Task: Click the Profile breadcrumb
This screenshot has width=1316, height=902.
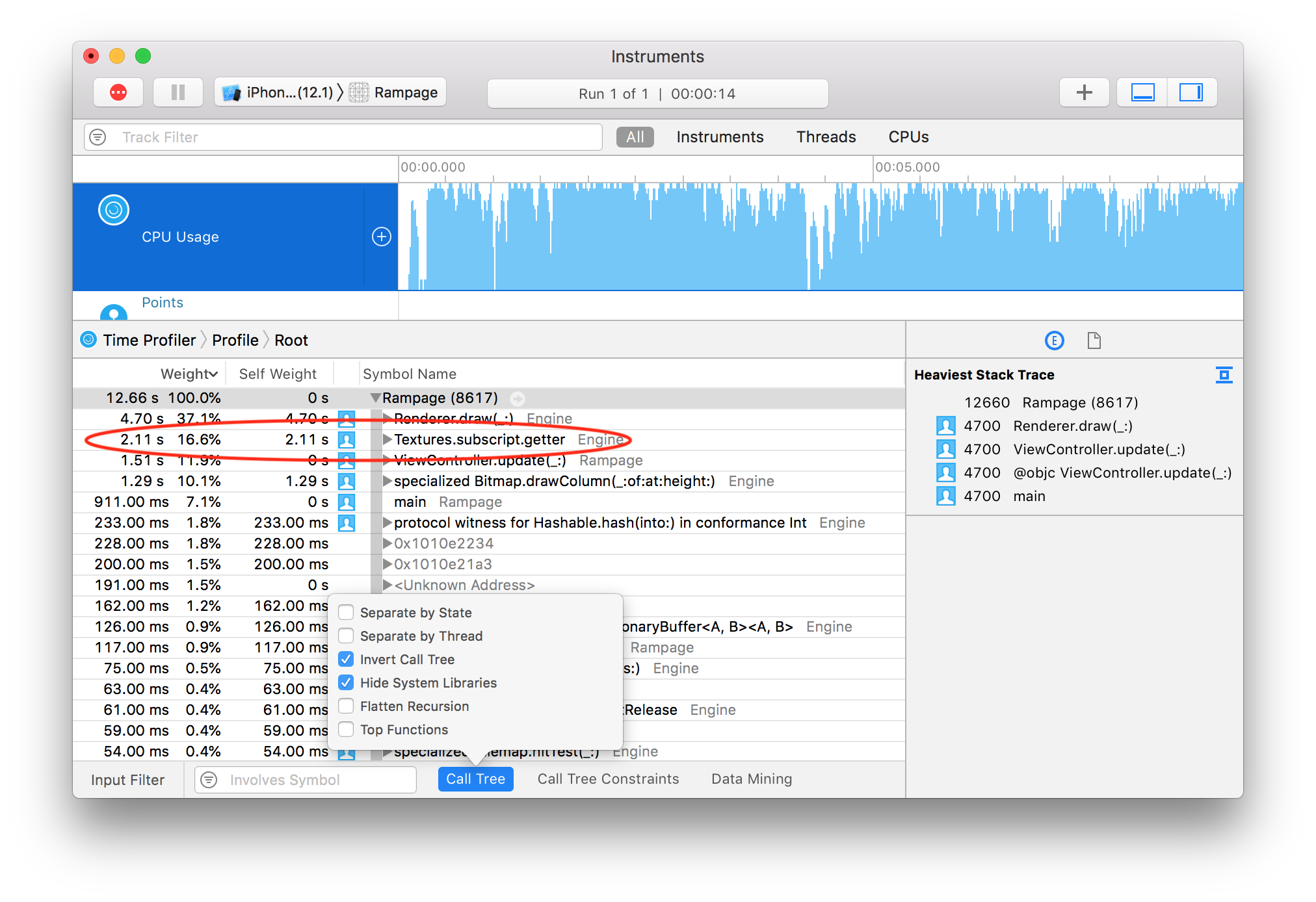Action: (235, 340)
